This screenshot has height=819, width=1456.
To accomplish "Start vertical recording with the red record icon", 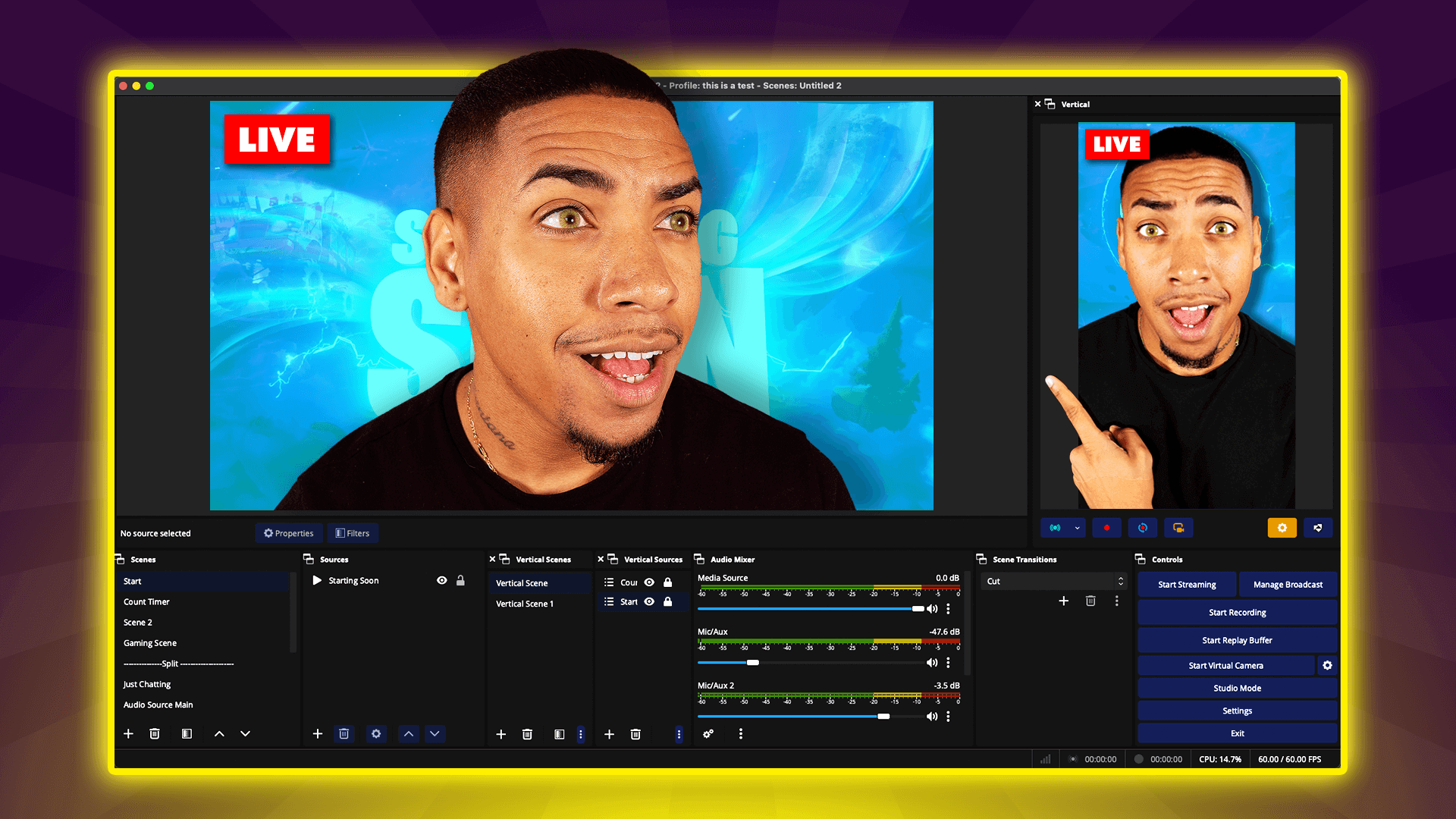I will 1106,527.
